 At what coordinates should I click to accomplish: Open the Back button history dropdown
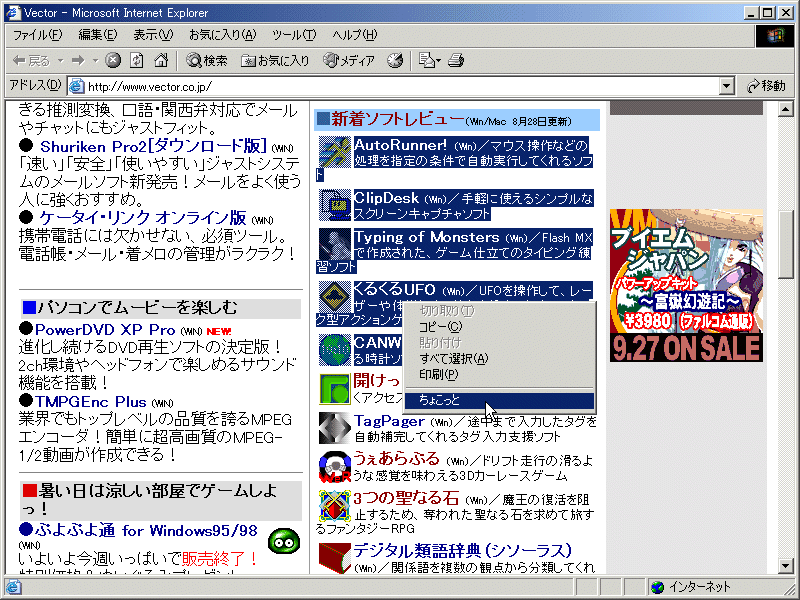pos(60,60)
